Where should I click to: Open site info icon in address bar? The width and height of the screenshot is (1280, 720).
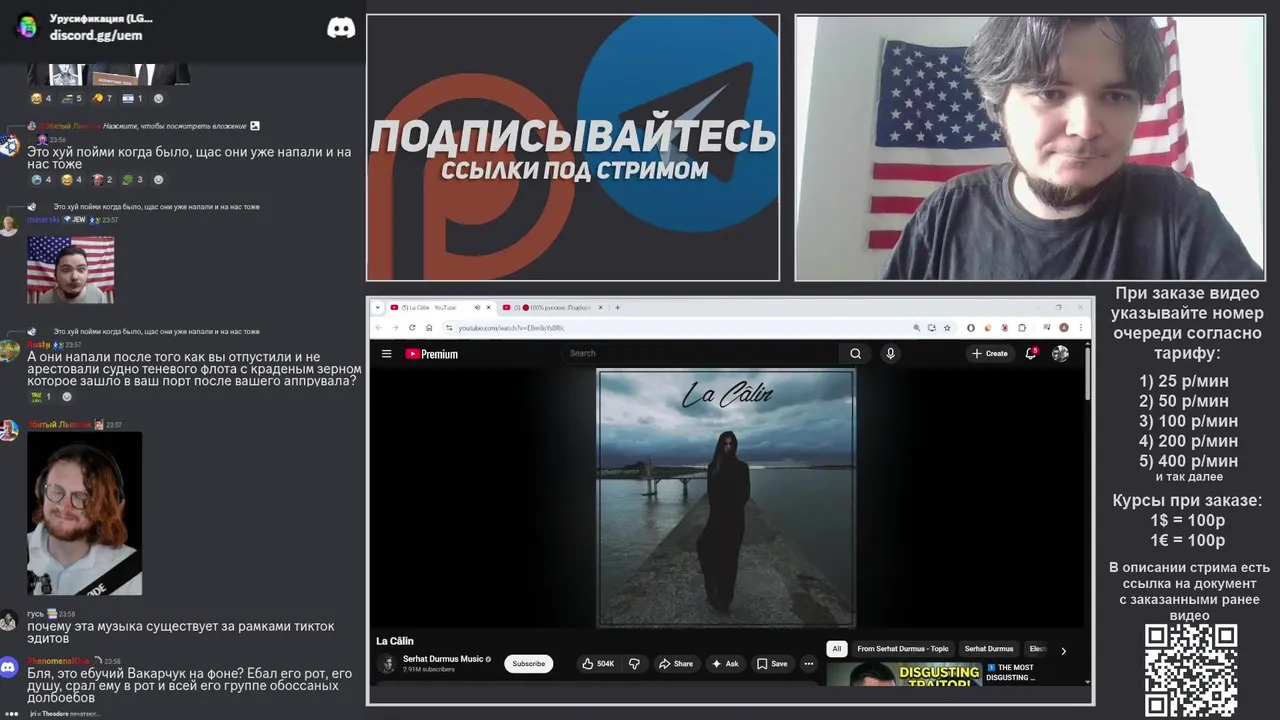pyautogui.click(x=449, y=327)
